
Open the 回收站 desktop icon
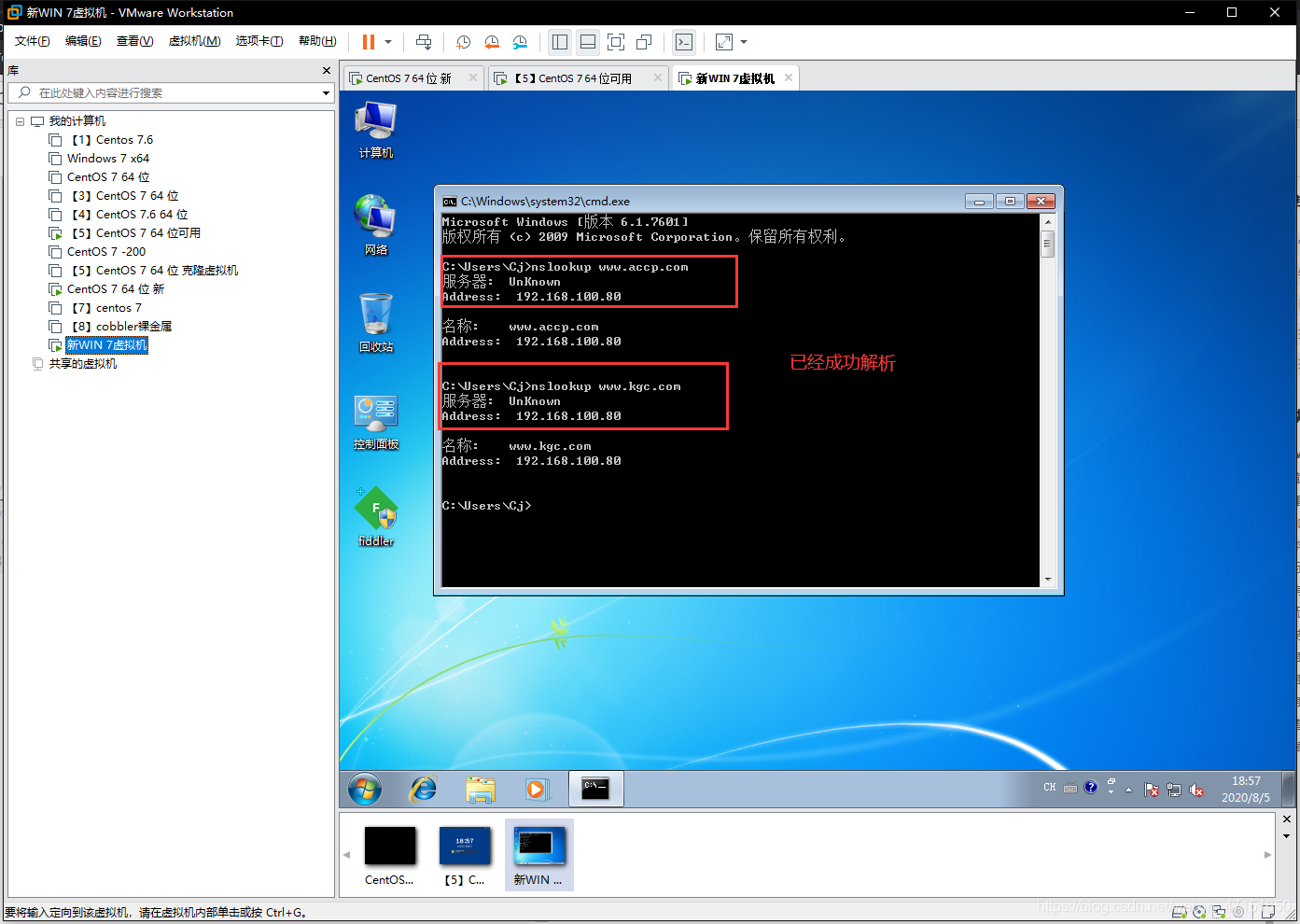click(x=376, y=323)
